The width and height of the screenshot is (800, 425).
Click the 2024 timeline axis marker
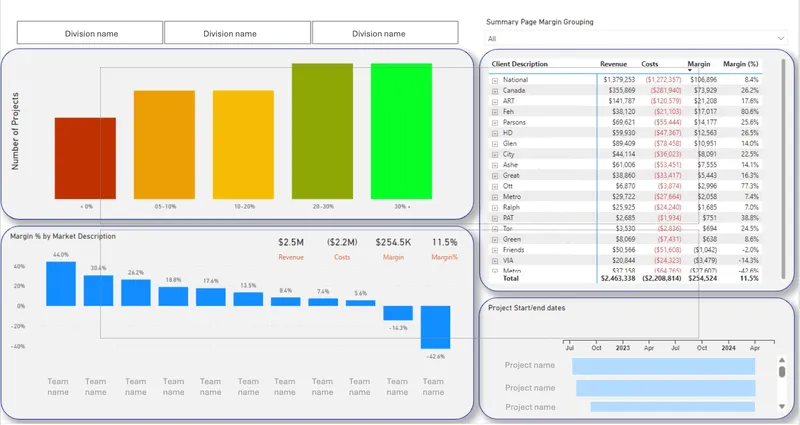728,348
